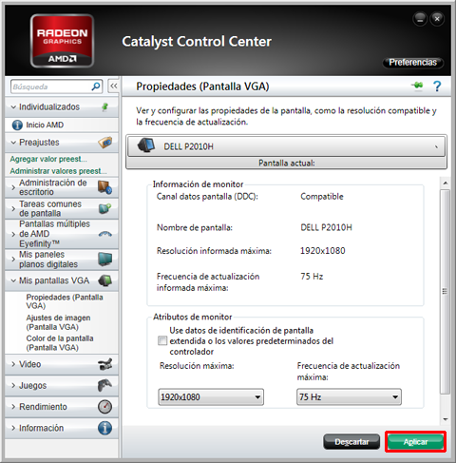Click the green pin icon beside help
Image resolution: width=456 pixels, height=463 pixels.
click(417, 86)
